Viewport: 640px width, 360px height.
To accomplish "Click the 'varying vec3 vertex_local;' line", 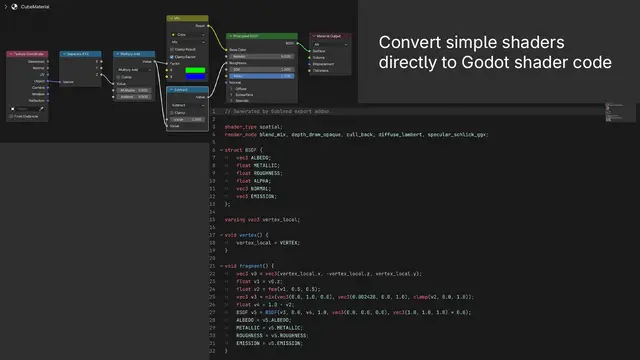I will pos(262,220).
